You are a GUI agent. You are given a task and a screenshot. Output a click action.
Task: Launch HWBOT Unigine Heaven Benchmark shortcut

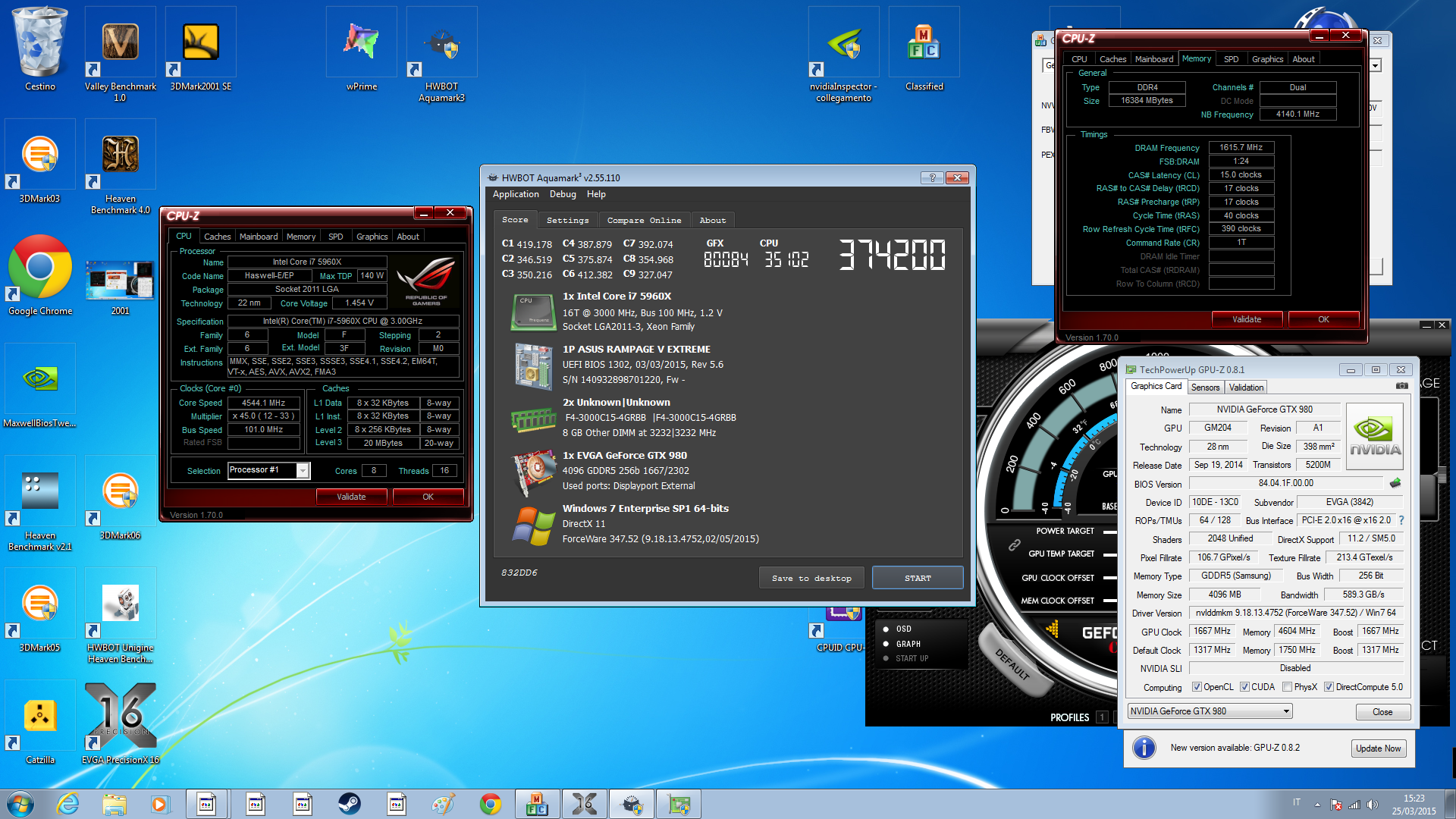point(120,616)
